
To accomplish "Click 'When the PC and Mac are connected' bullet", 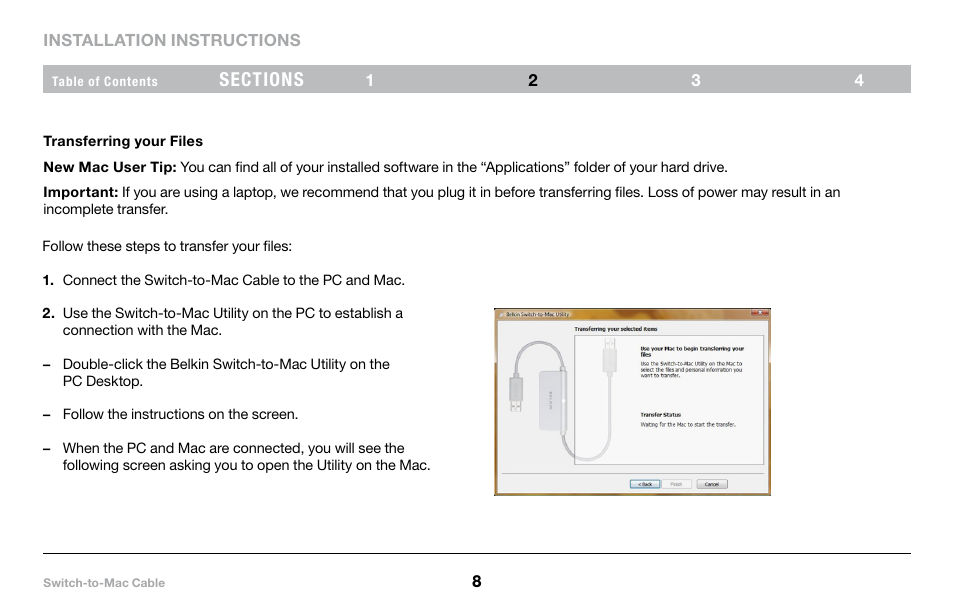I will (246, 457).
